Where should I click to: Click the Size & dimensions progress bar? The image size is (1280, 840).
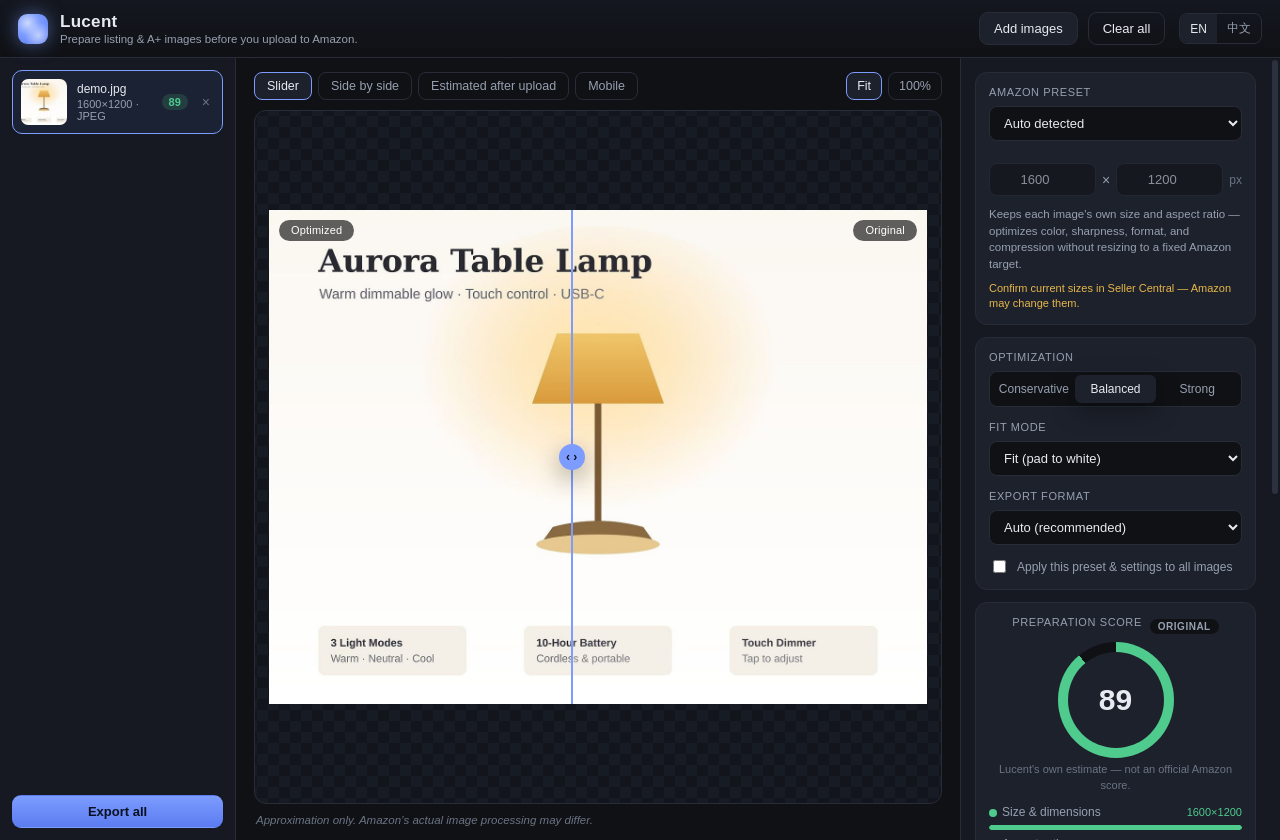coord(1115,827)
